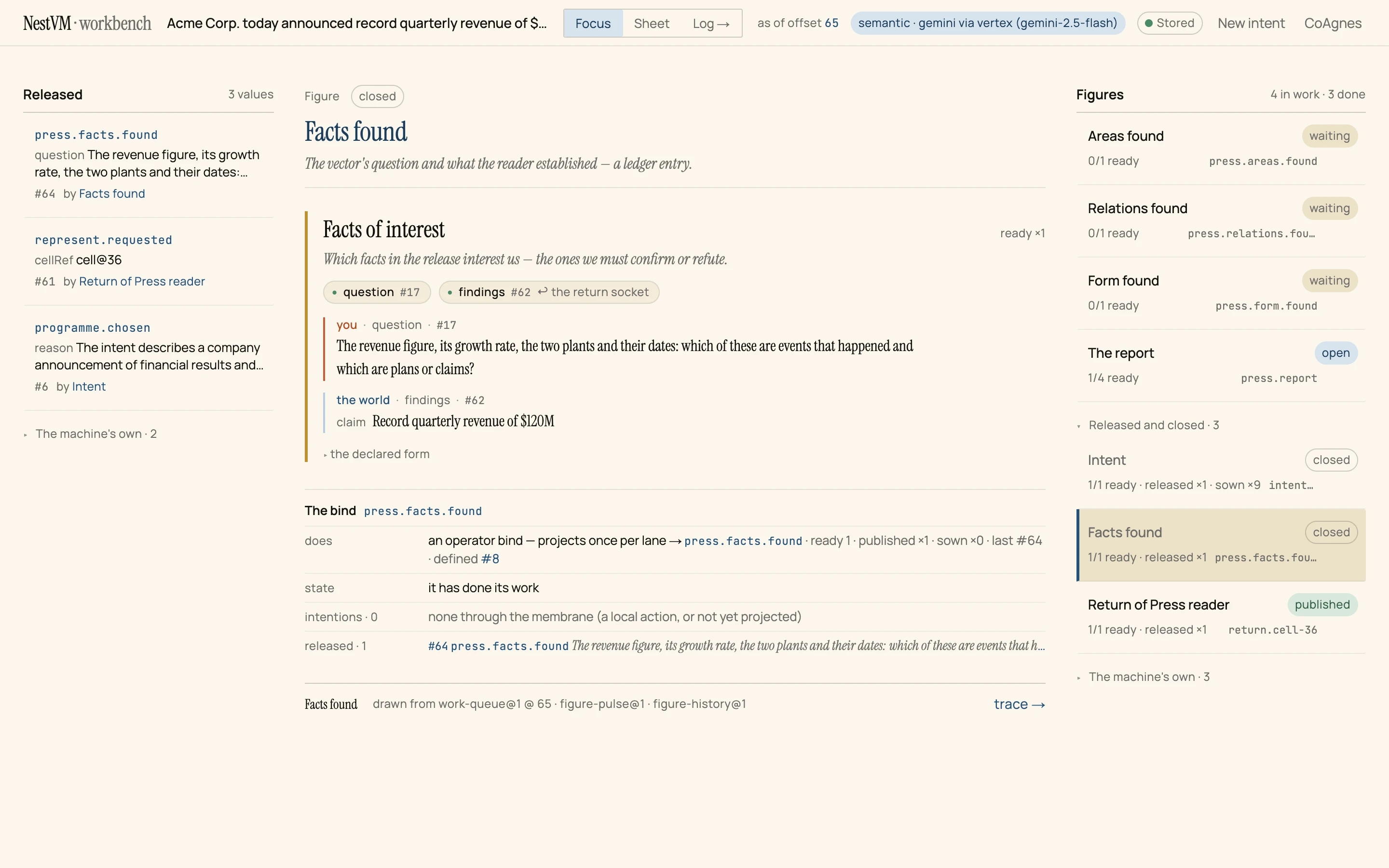1389x868 pixels.
Task: Click the waiting badge on Areas found
Action: 1329,136
